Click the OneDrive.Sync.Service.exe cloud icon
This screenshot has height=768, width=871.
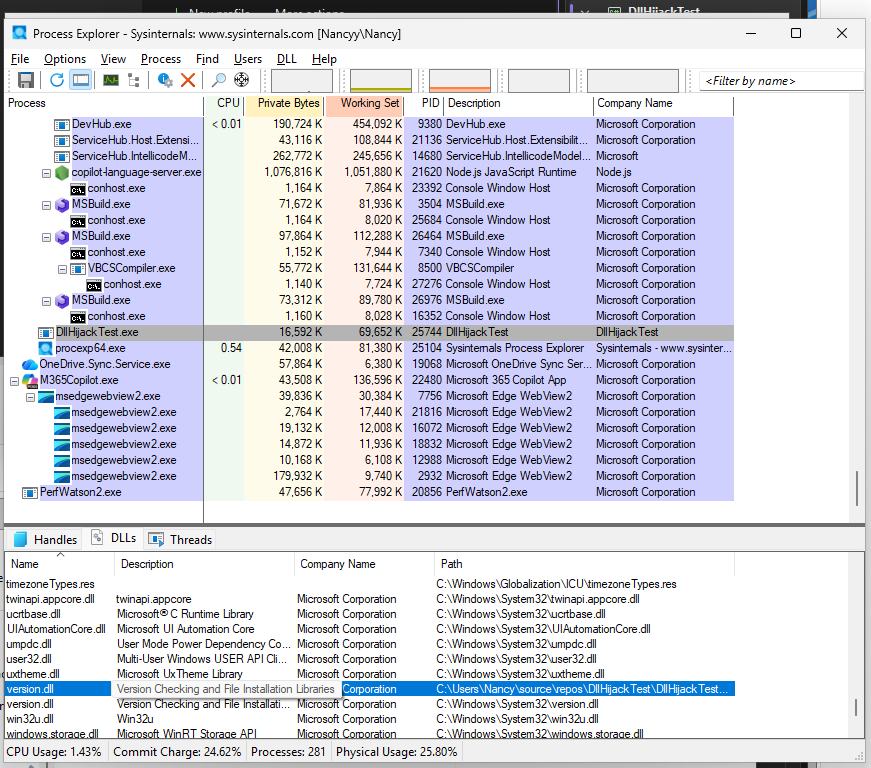click(29, 365)
